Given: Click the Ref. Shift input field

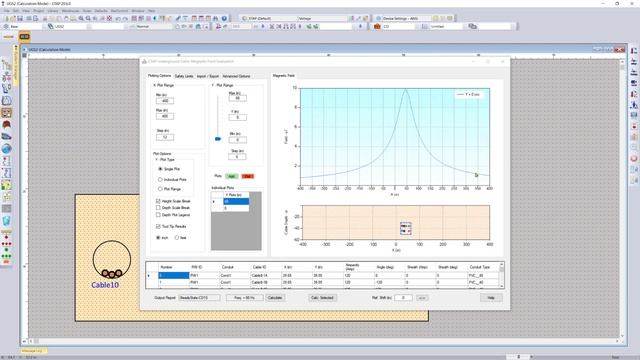Looking at the screenshot, I should click(x=403, y=298).
